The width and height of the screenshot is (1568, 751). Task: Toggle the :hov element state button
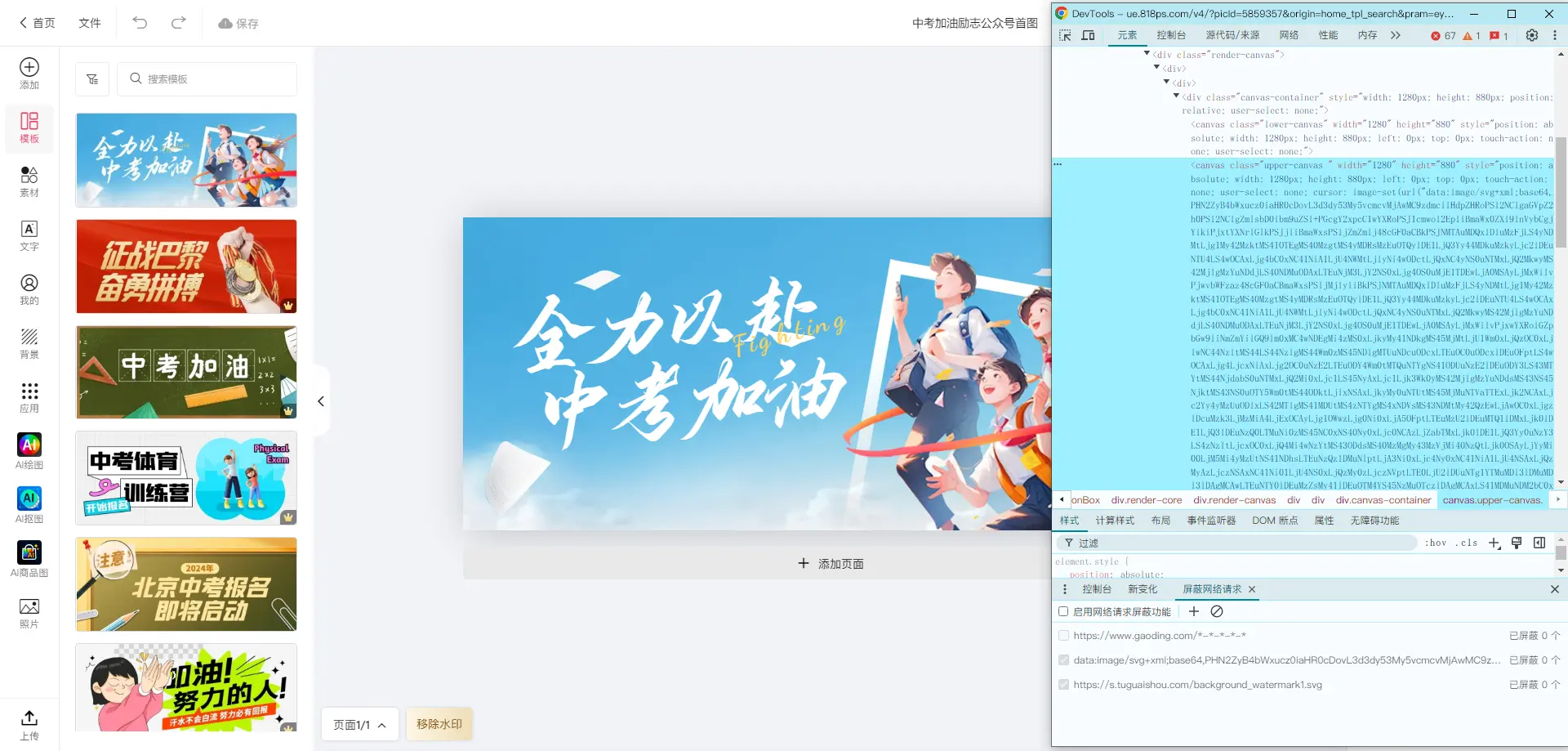click(1436, 543)
